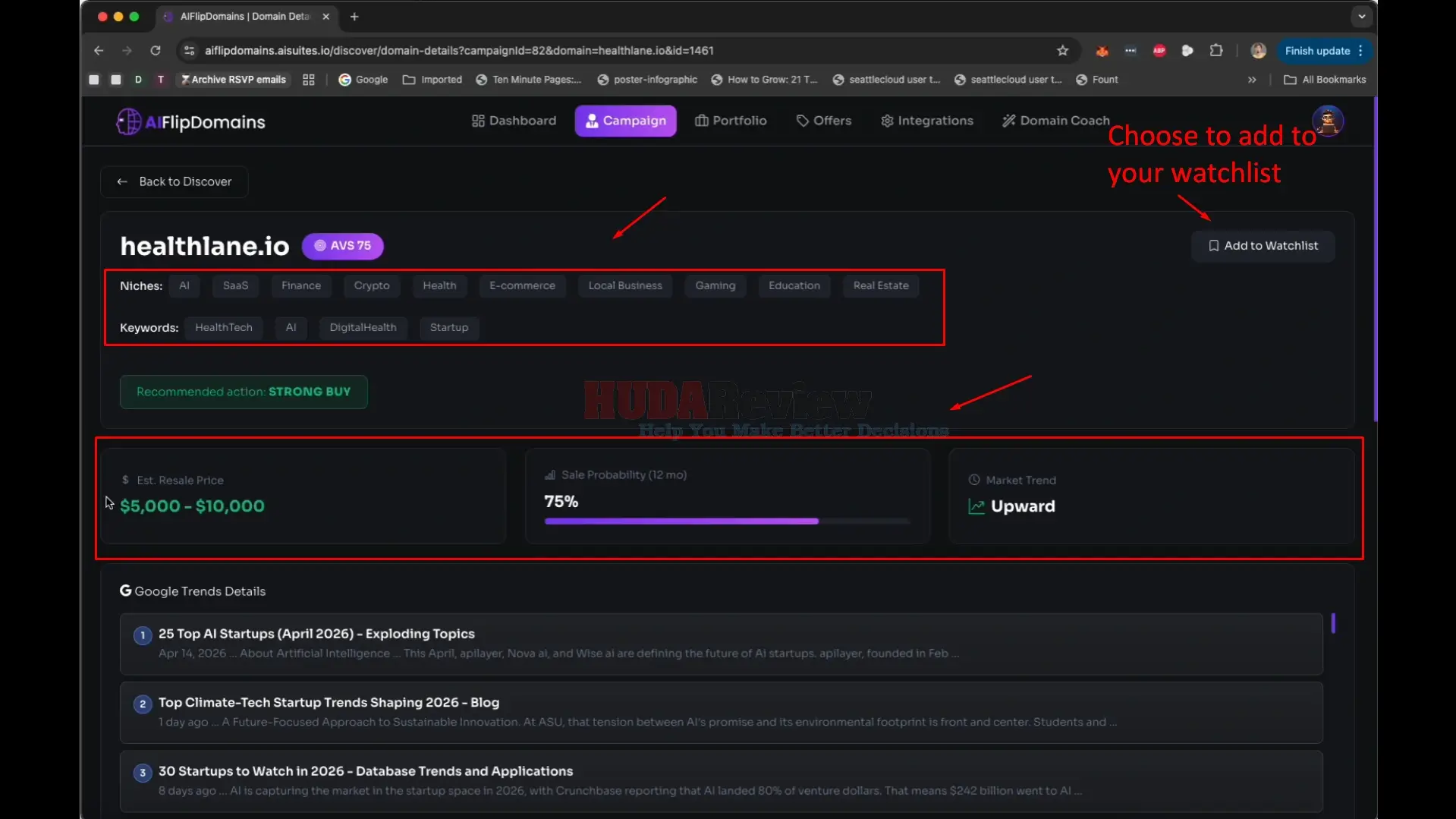This screenshot has height=819, width=1456.
Task: Select the SaaS niche tag
Action: [x=235, y=286]
